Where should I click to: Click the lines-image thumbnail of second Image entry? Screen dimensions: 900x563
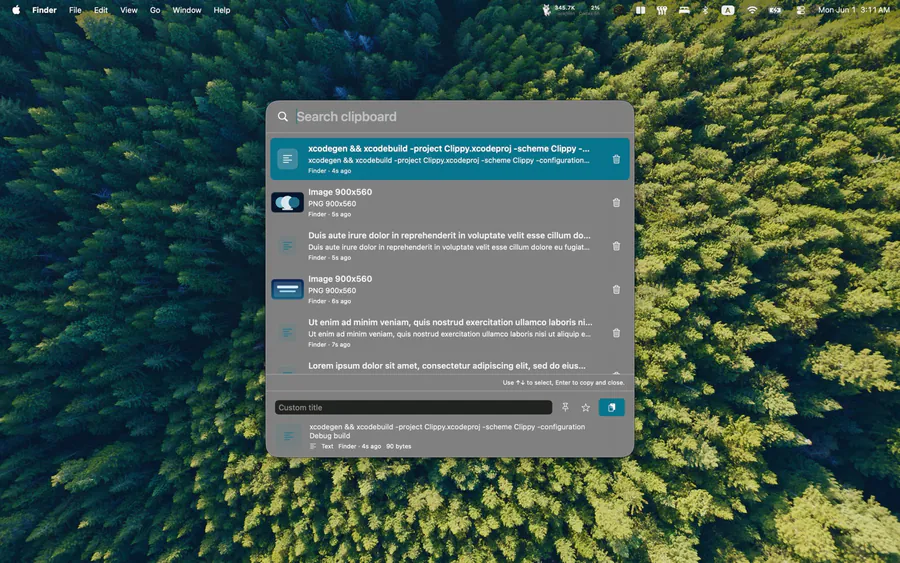(288, 289)
